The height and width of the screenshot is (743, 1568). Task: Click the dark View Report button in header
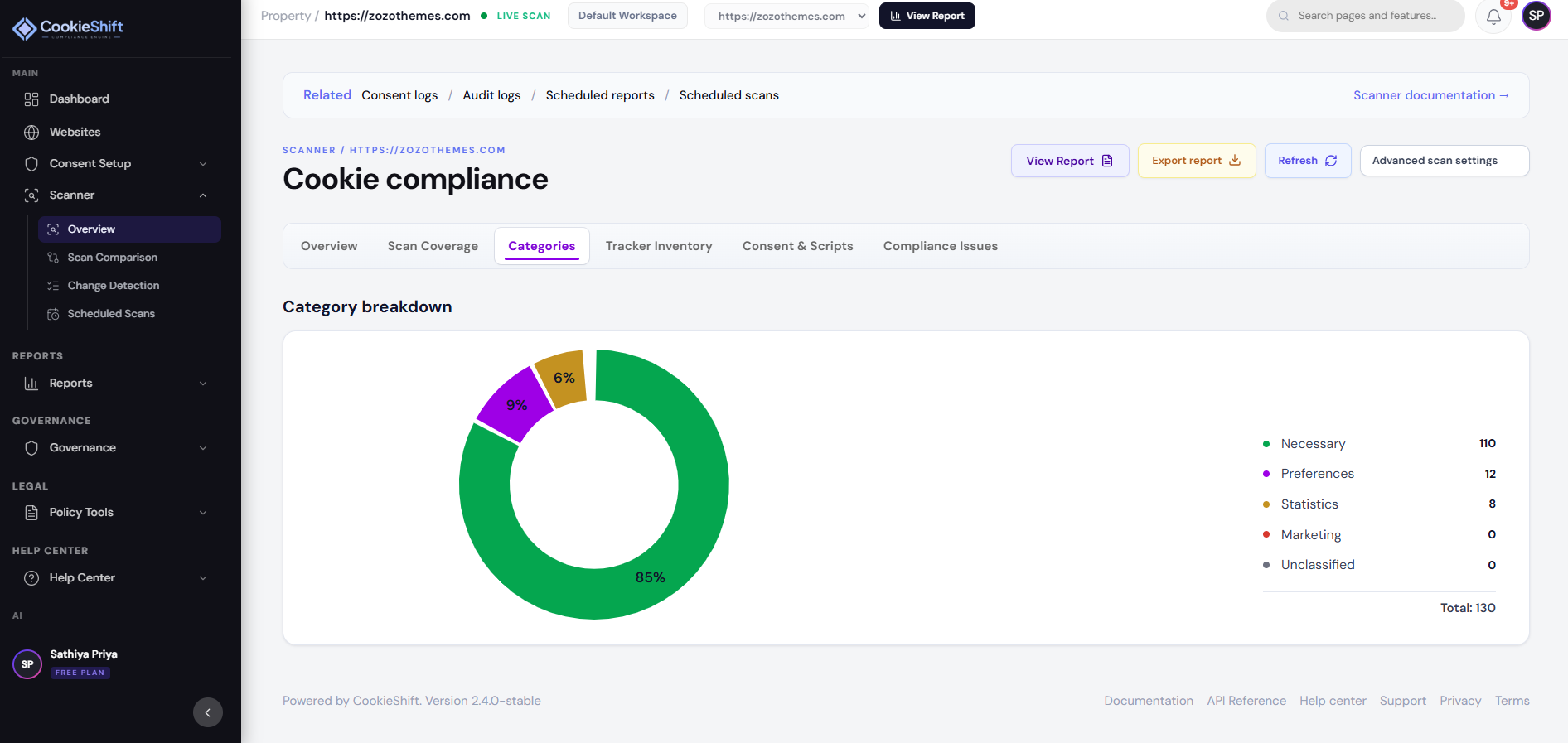pos(927,16)
